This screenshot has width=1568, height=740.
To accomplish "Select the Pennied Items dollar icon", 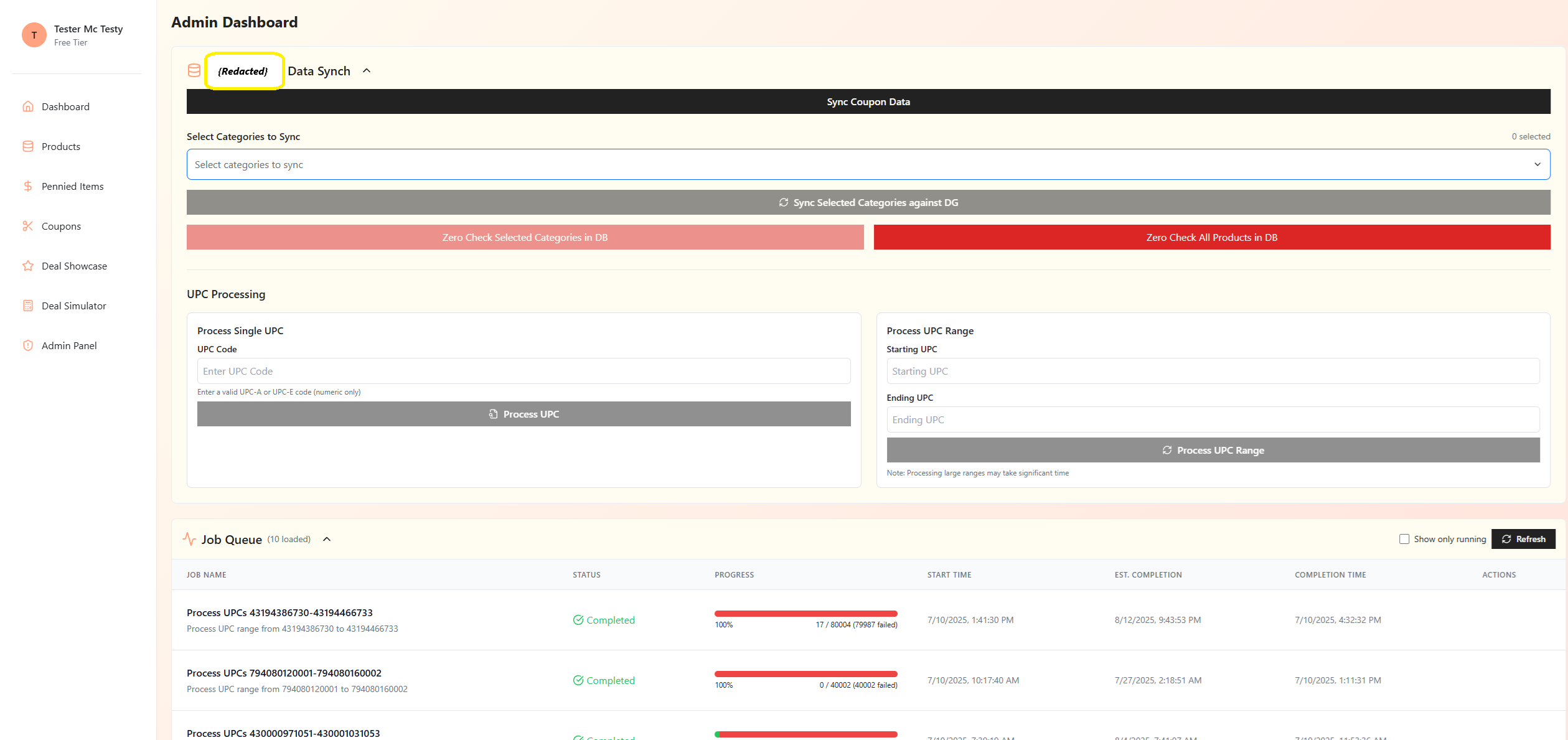I will [28, 186].
